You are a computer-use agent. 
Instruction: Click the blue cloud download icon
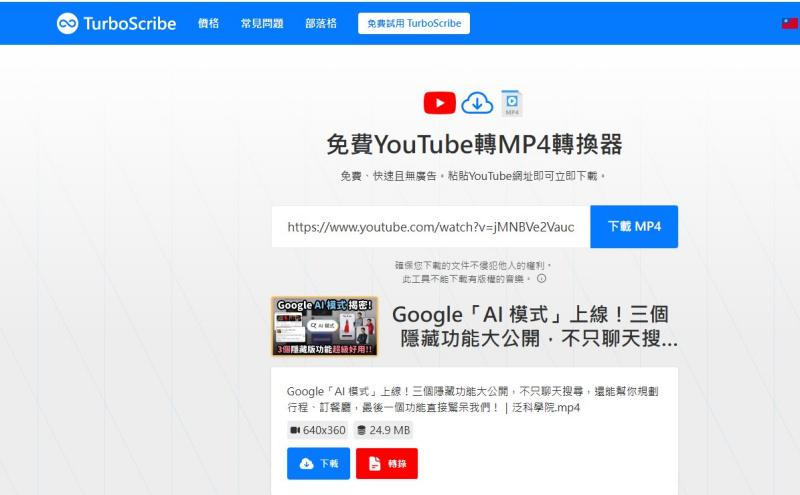pos(477,103)
